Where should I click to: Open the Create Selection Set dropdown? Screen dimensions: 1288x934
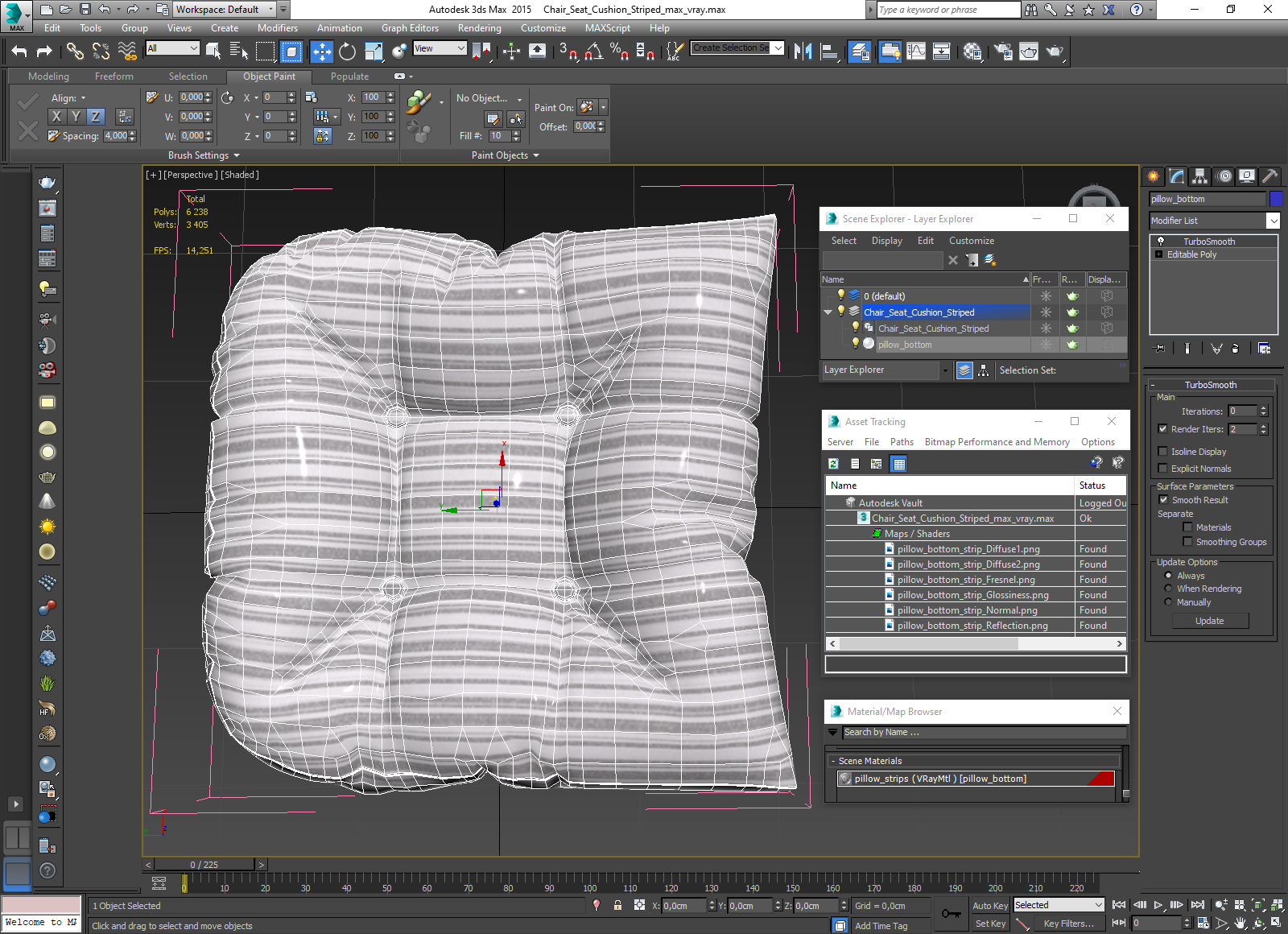tap(737, 48)
